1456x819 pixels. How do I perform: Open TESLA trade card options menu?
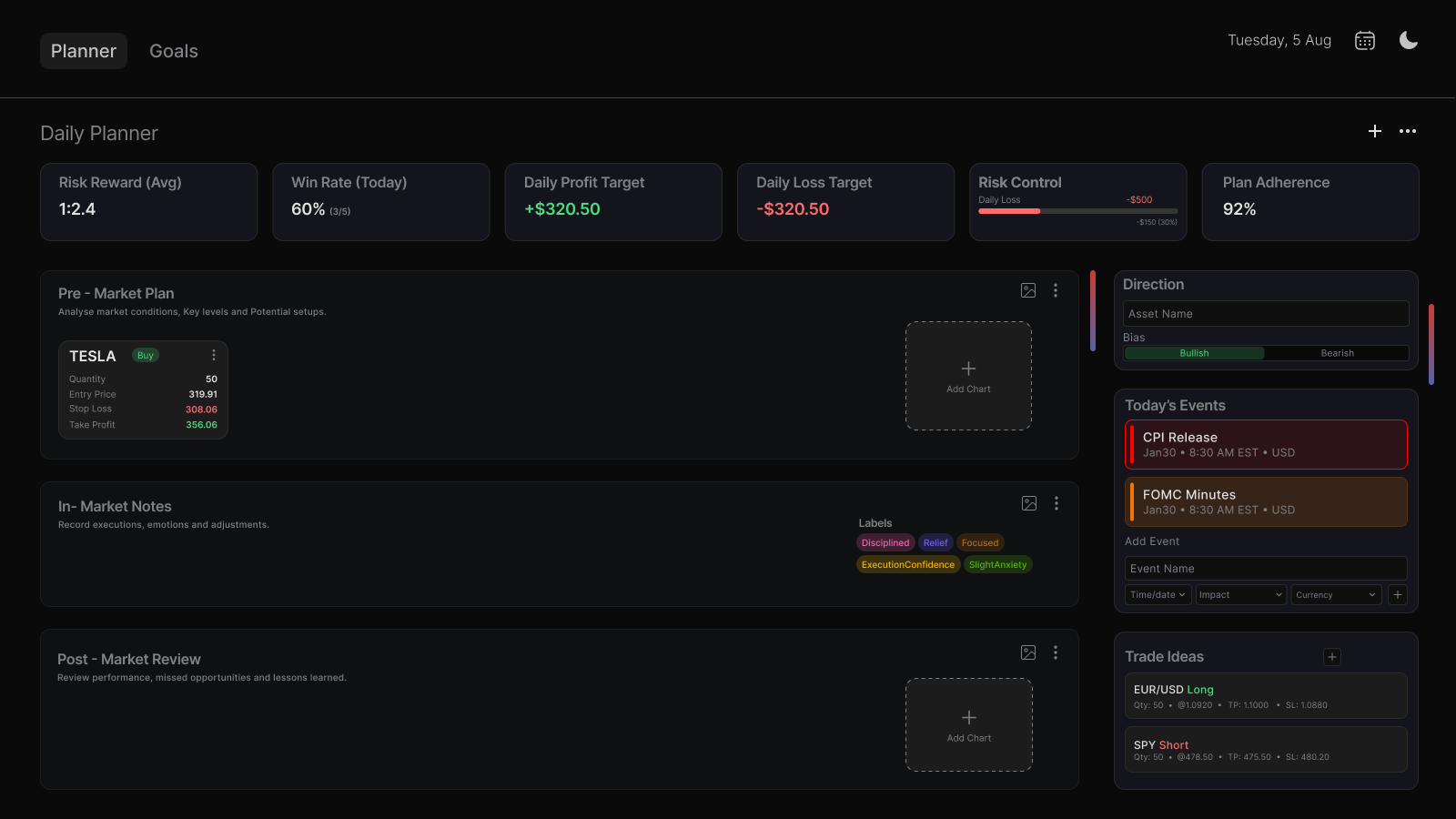click(x=214, y=355)
